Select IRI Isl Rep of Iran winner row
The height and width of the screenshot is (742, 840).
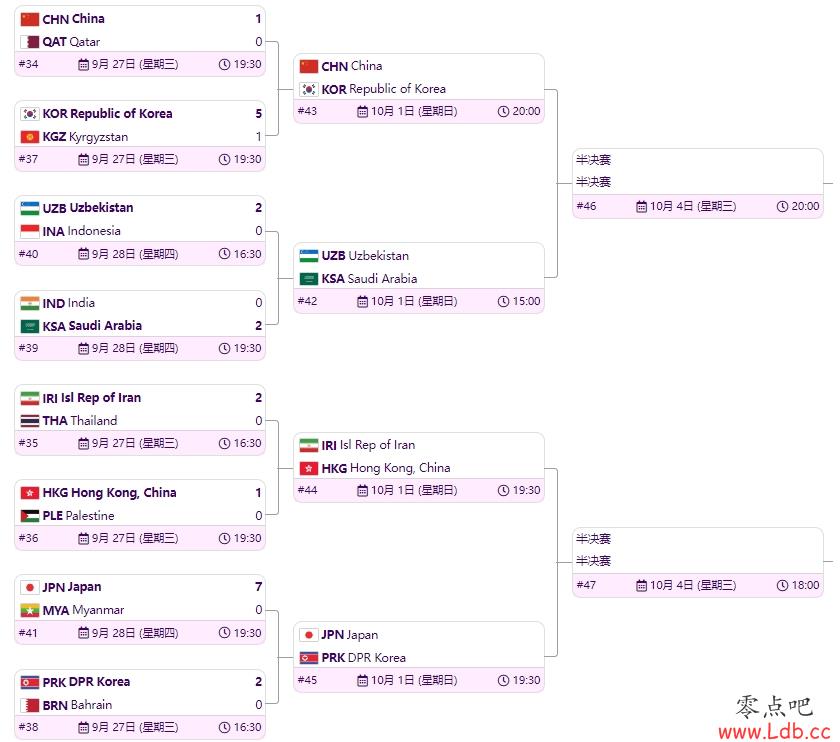(x=139, y=398)
